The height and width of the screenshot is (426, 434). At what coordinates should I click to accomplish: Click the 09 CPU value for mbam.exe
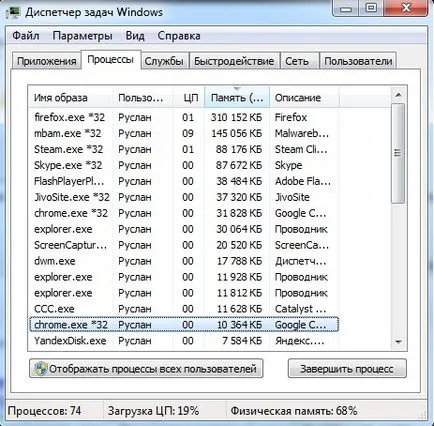[x=188, y=133]
